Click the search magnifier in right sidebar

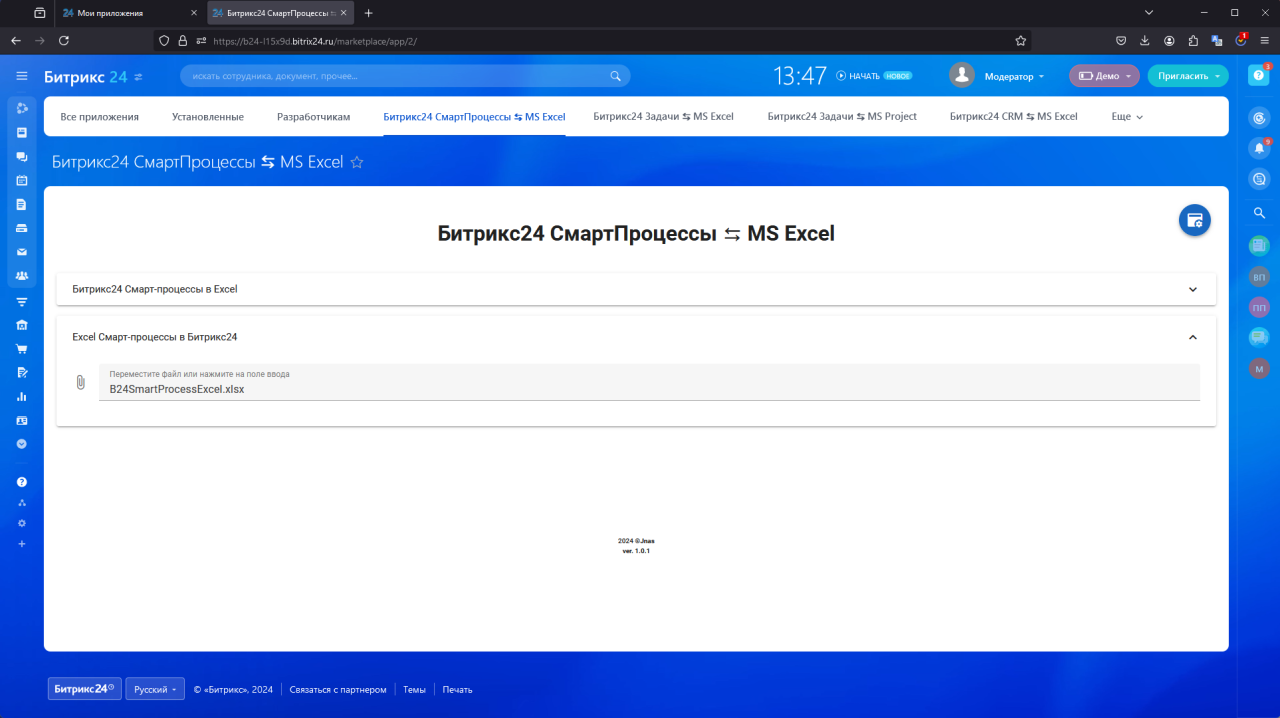pyautogui.click(x=1259, y=213)
